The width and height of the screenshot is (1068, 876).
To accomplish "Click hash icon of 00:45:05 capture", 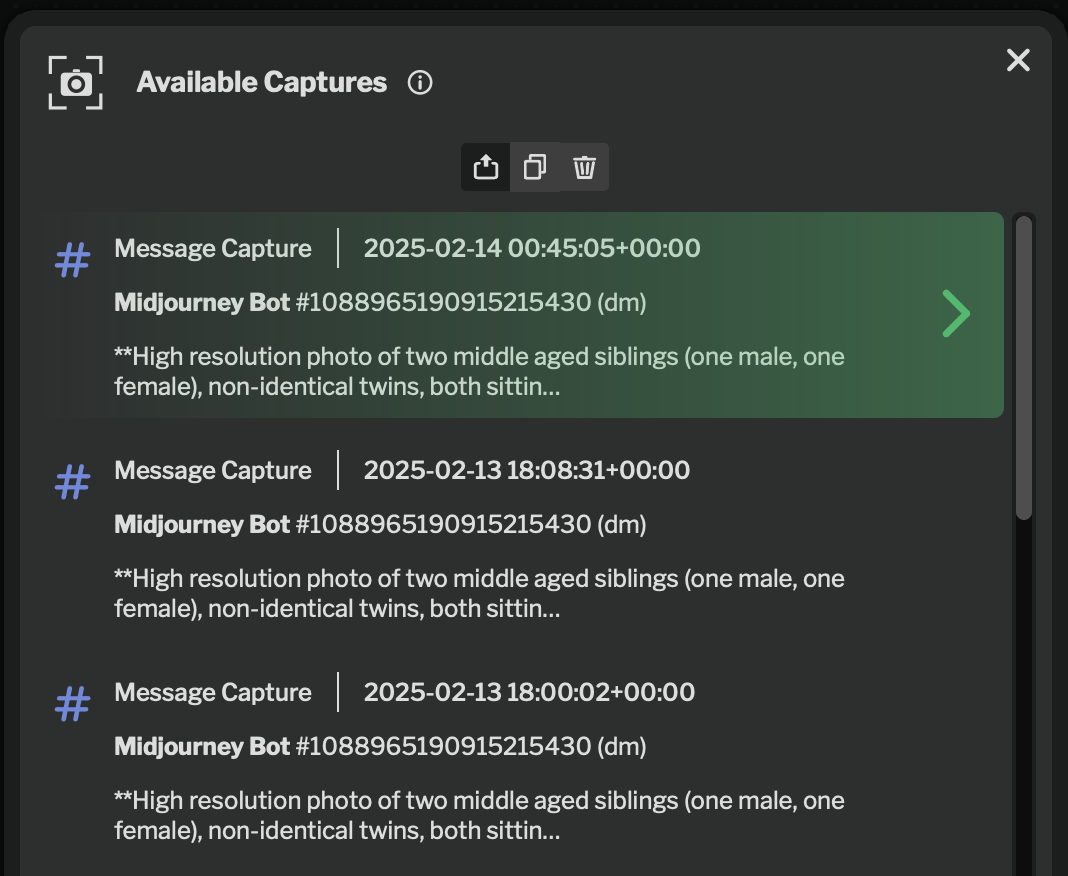I will 72,260.
